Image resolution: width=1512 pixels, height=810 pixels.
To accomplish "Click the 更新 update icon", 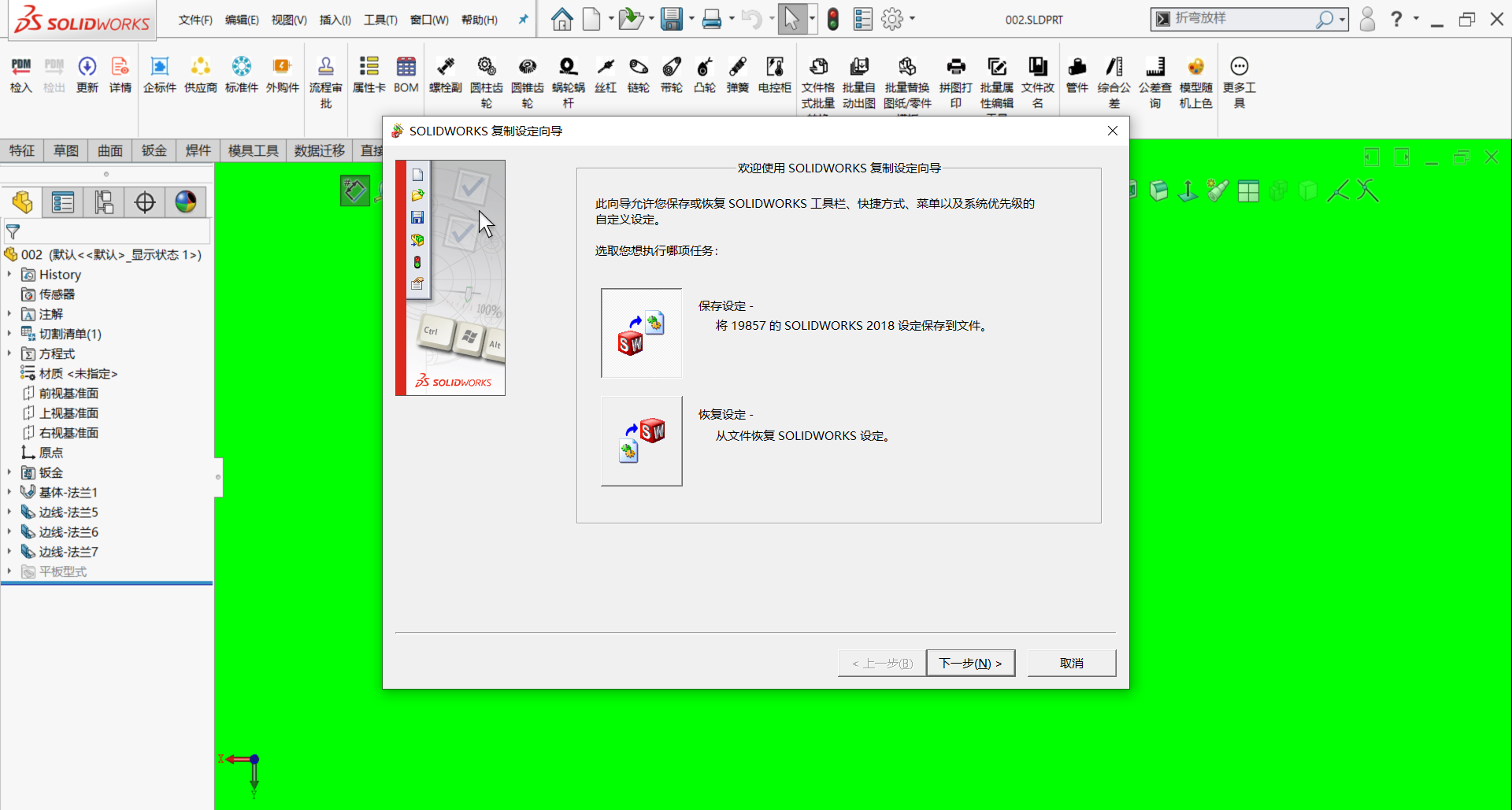I will (x=87, y=75).
